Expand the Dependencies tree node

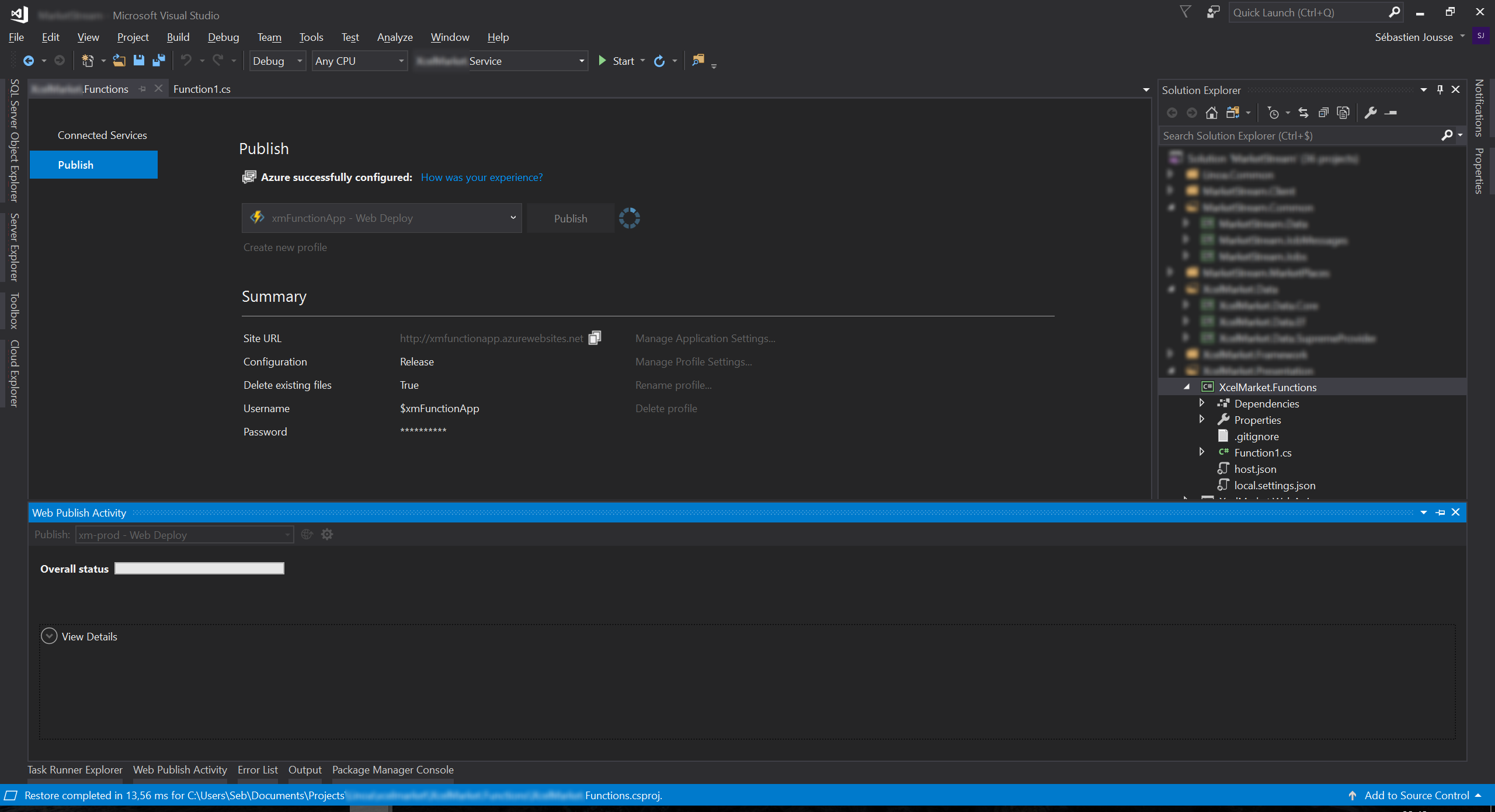tap(1202, 403)
